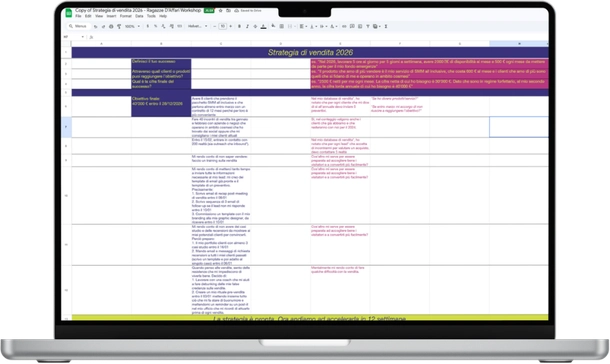Click the XLSX file type badge

tap(209, 10)
